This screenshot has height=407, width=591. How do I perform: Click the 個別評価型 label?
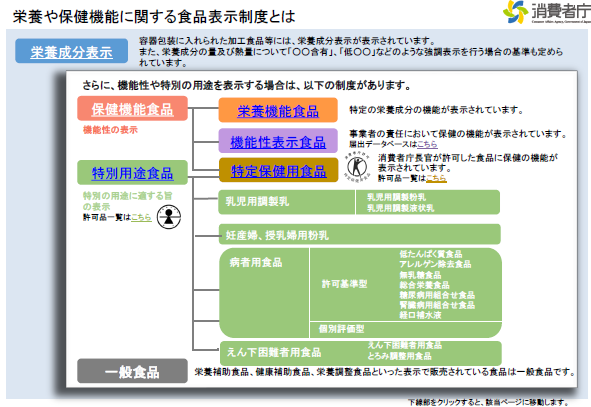(341, 329)
